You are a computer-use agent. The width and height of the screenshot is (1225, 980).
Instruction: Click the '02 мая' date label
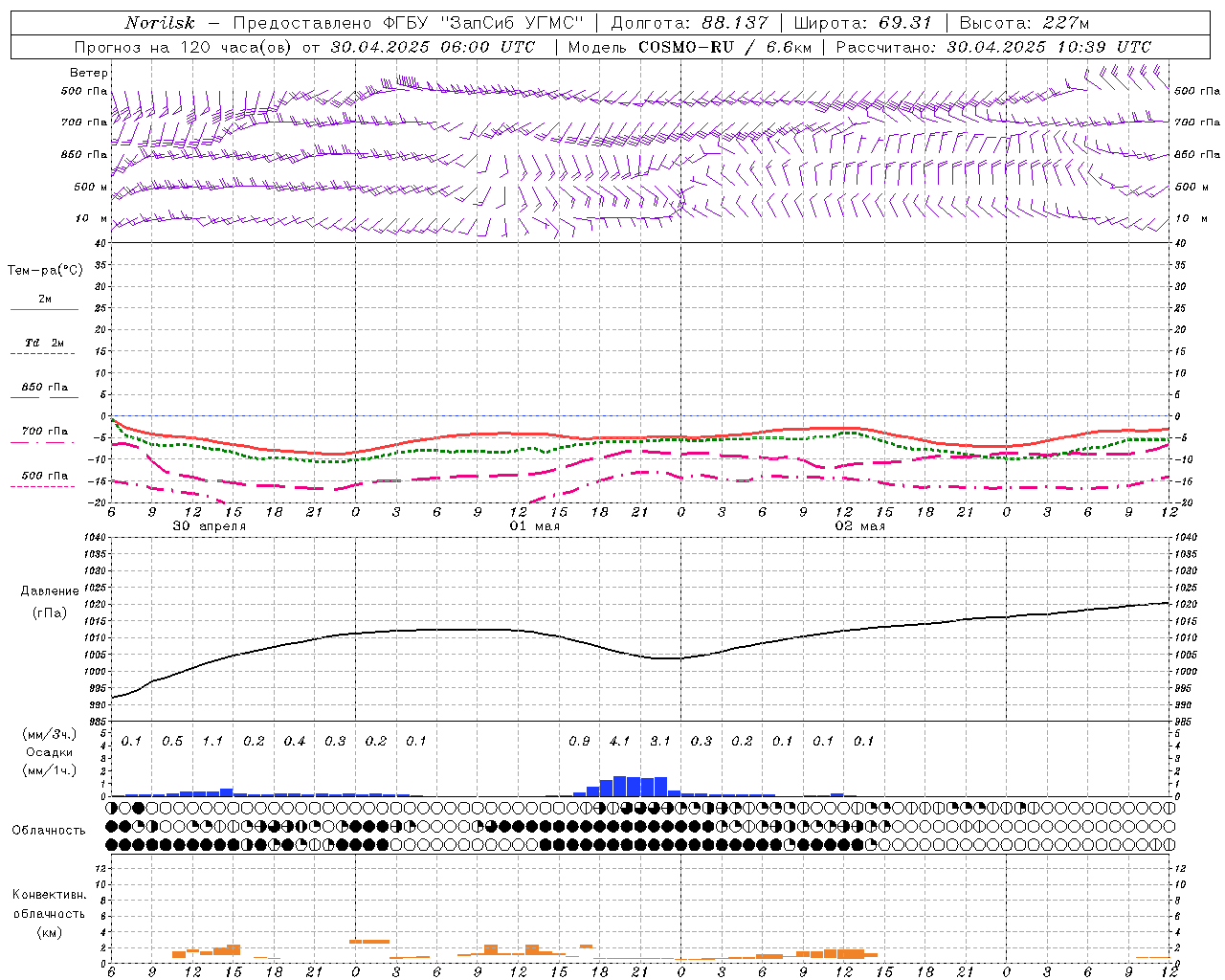[859, 525]
